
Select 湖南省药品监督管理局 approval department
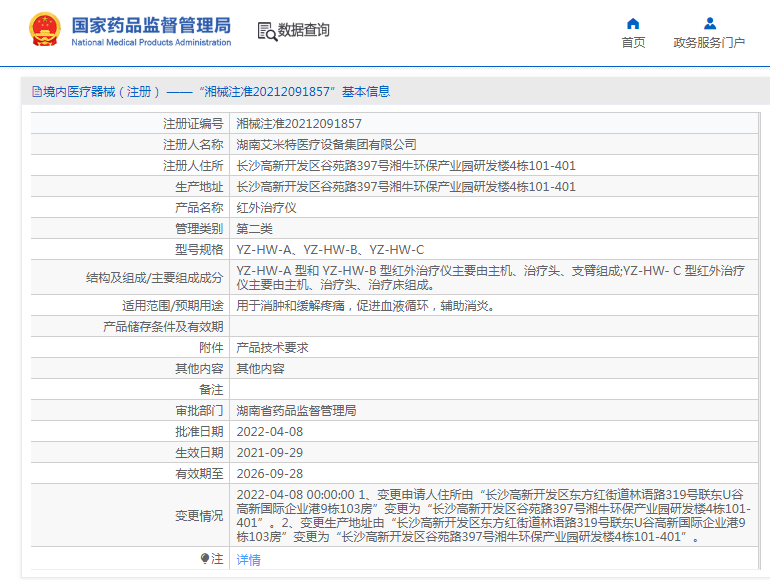(297, 411)
